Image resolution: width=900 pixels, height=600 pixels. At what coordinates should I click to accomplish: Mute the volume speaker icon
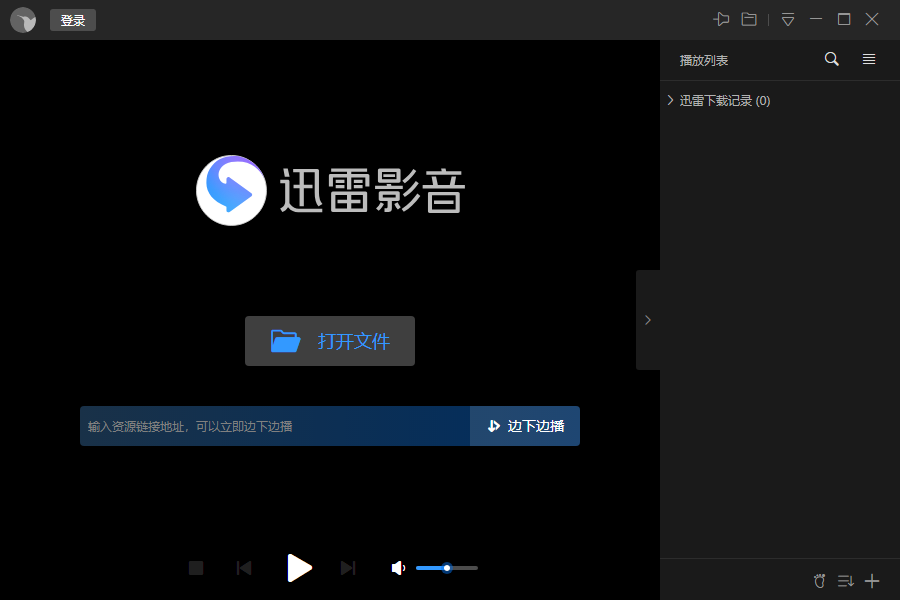[x=397, y=567]
